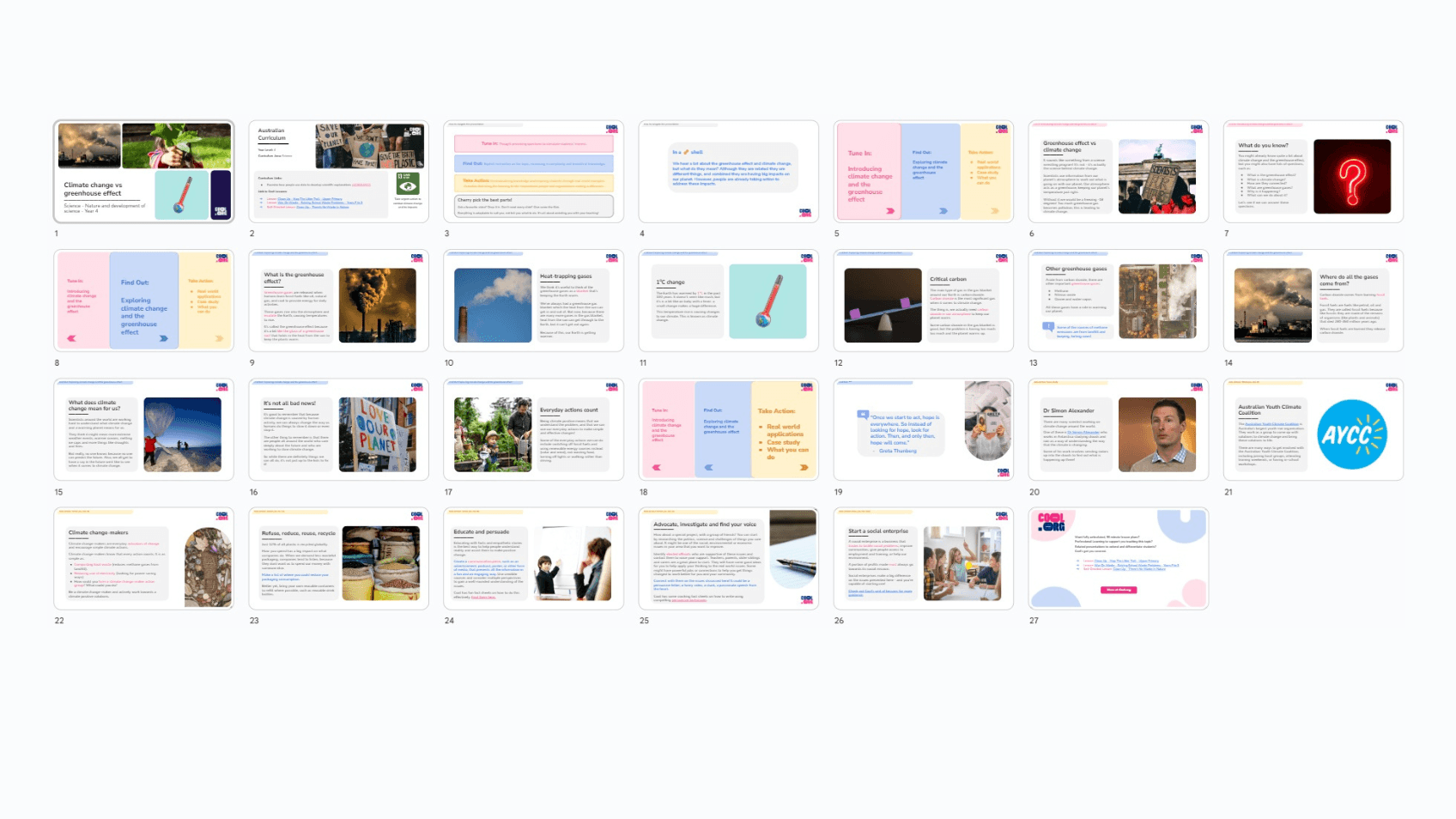
Task: Click the blue forward chevron on slide 8
Action: tap(164, 338)
